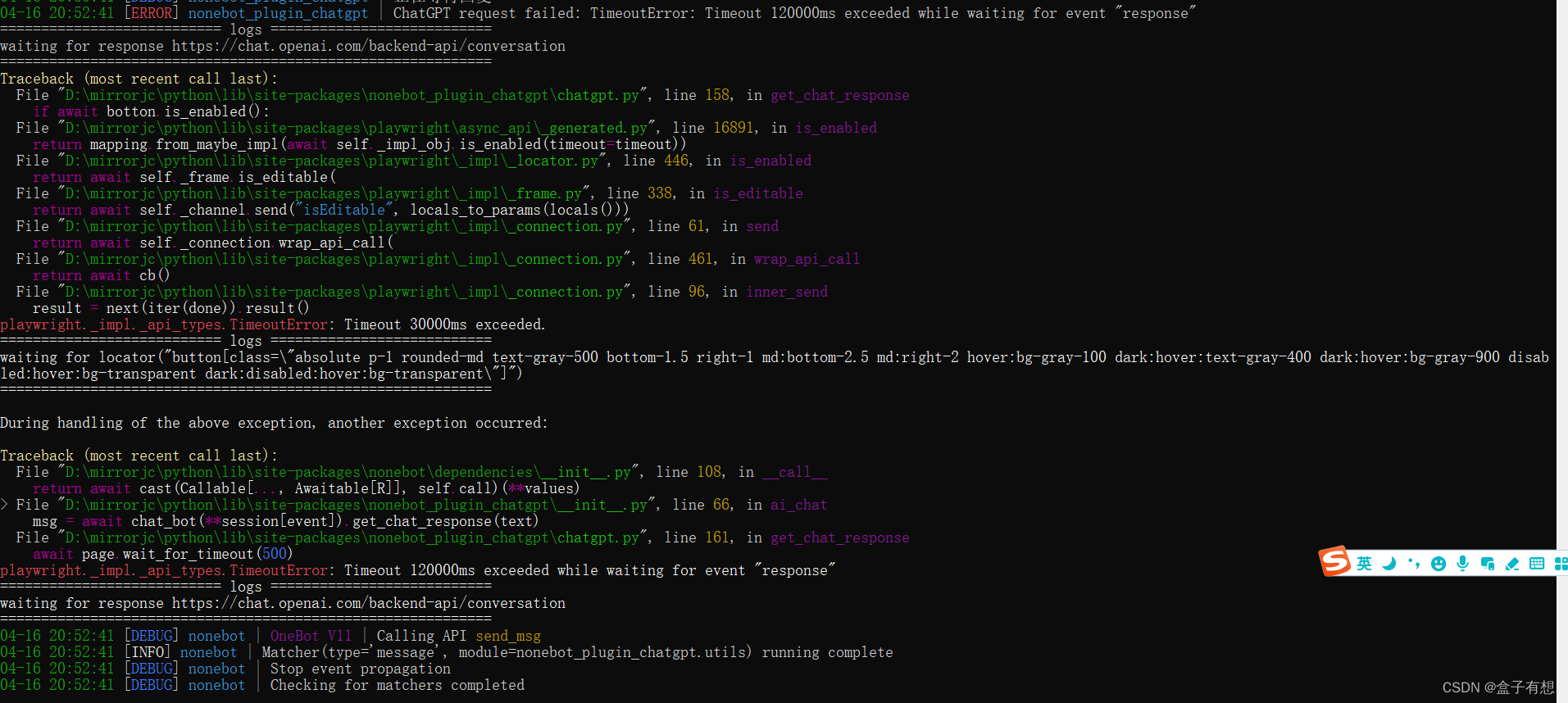Viewport: 1568px width, 703px height.
Task: Click the [ERROR] log level tag
Action: (151, 13)
